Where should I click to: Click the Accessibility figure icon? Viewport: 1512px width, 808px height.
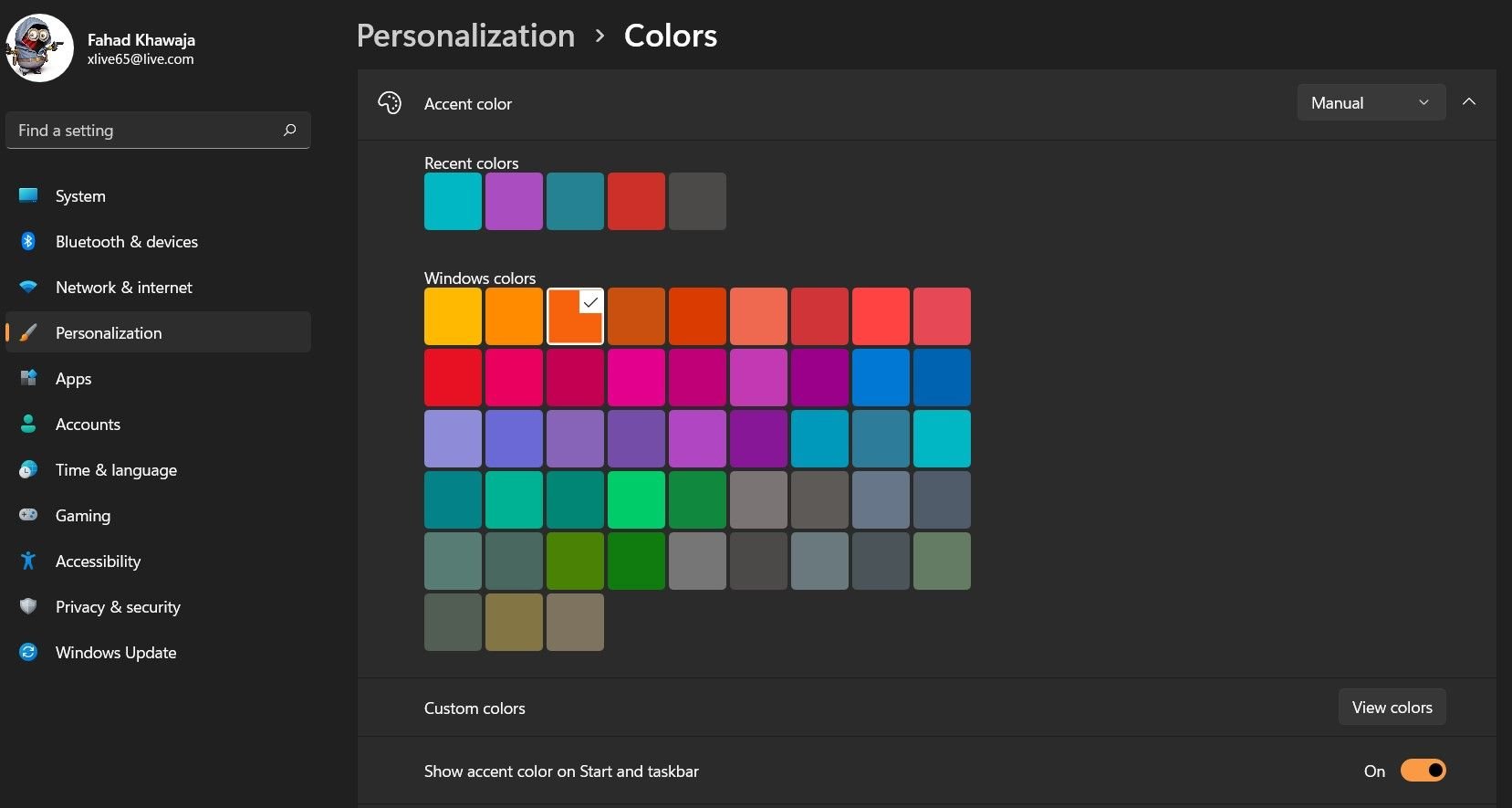coord(28,561)
